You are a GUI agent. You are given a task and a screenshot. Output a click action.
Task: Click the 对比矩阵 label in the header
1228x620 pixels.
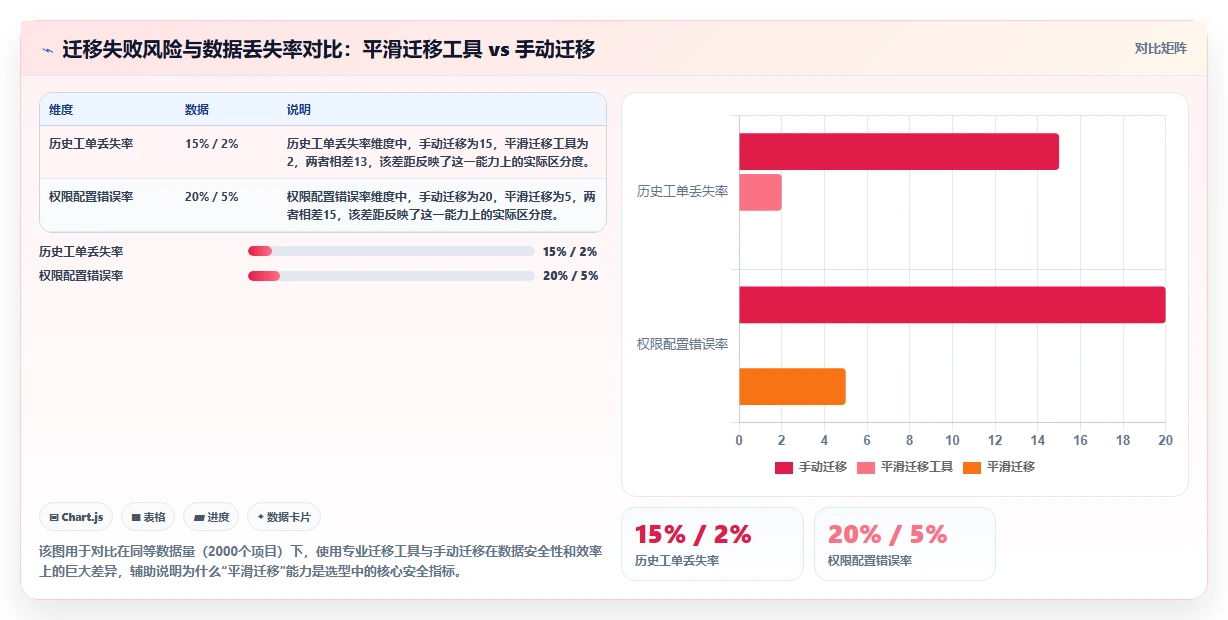(1161, 49)
